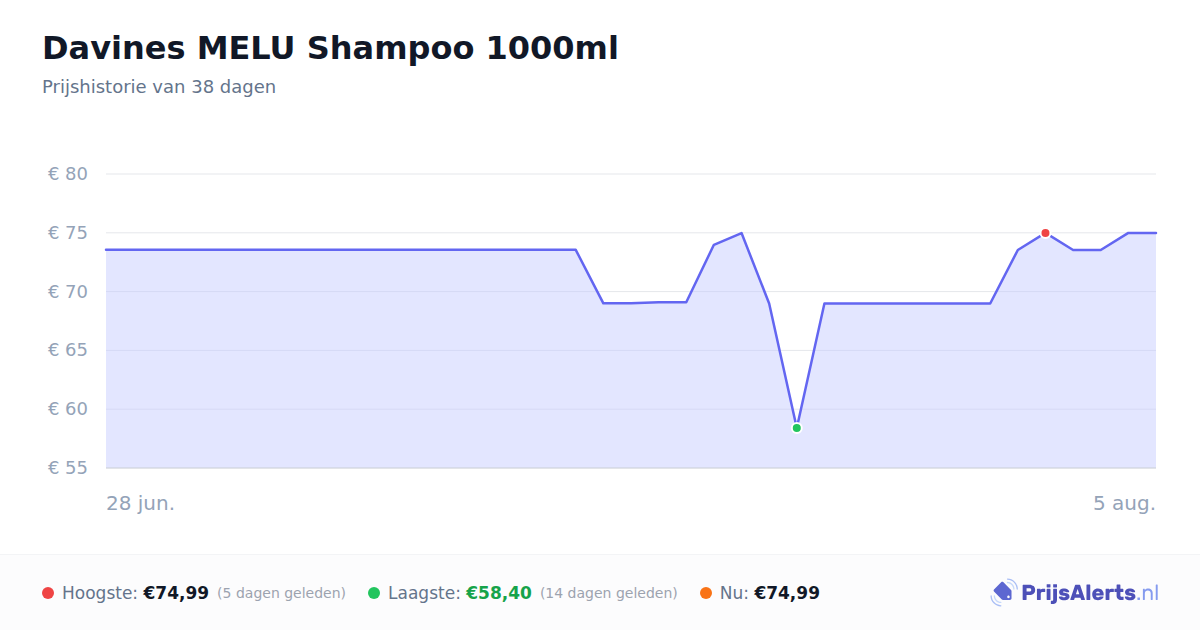Click the € 65 axis label
The height and width of the screenshot is (630, 1200).
pos(68,350)
